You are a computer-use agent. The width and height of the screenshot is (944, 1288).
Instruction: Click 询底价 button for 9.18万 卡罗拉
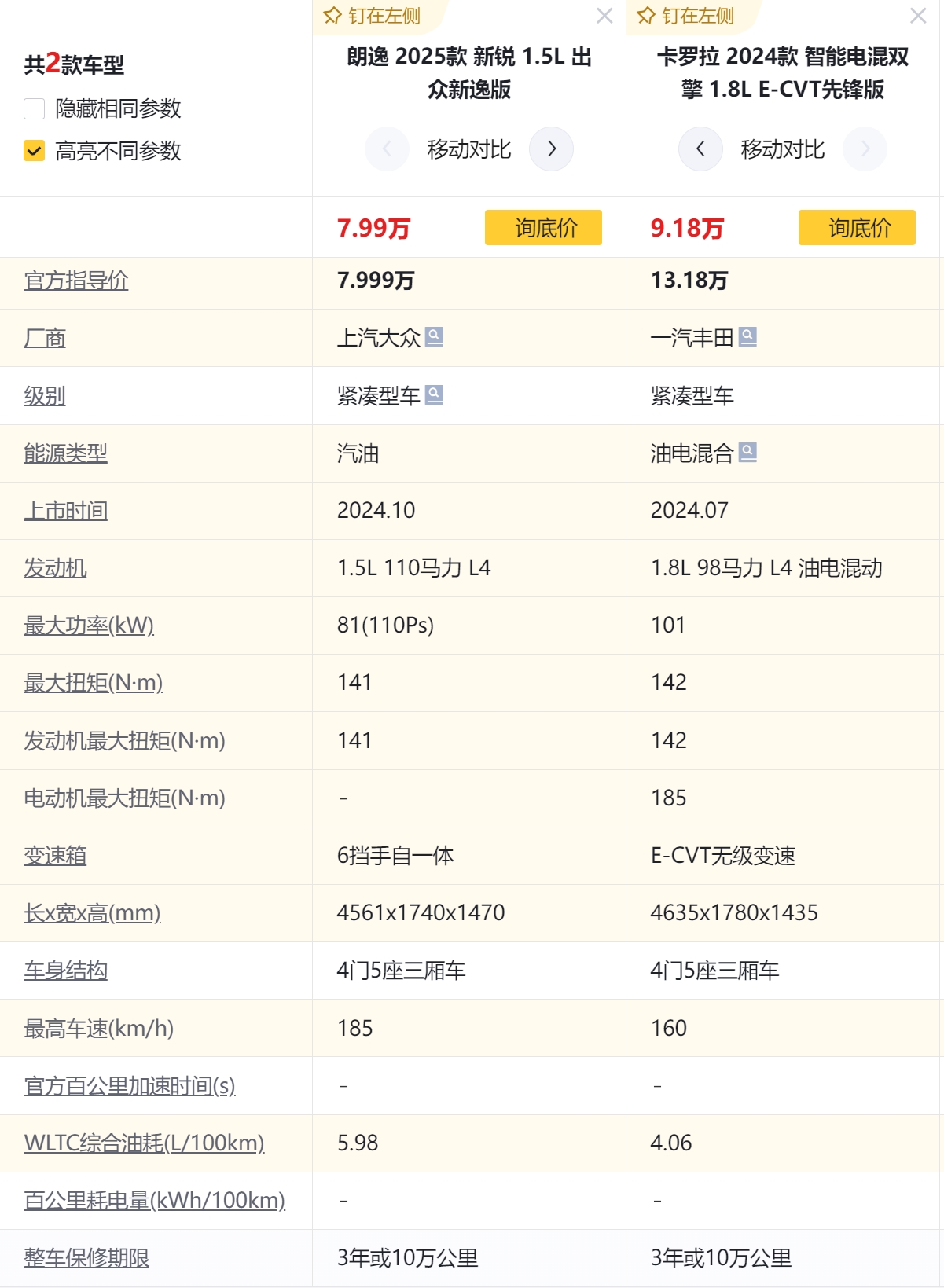point(857,227)
